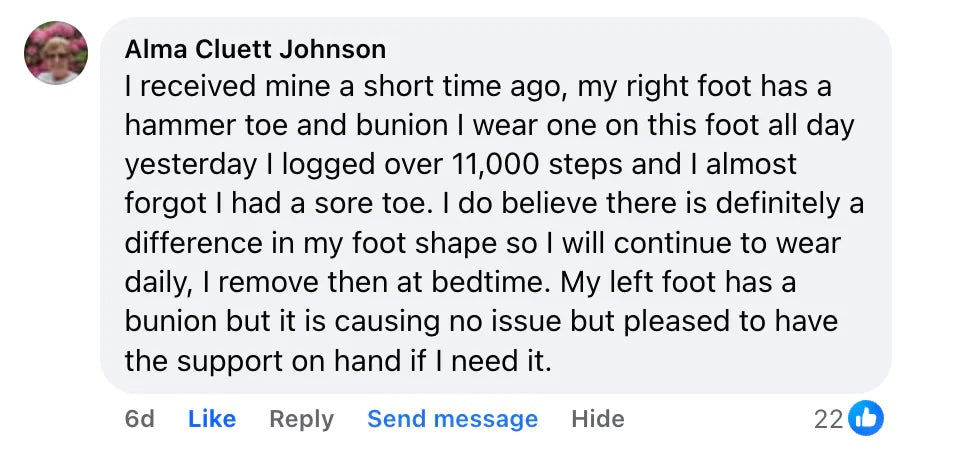Click Send message under the comment

click(452, 419)
